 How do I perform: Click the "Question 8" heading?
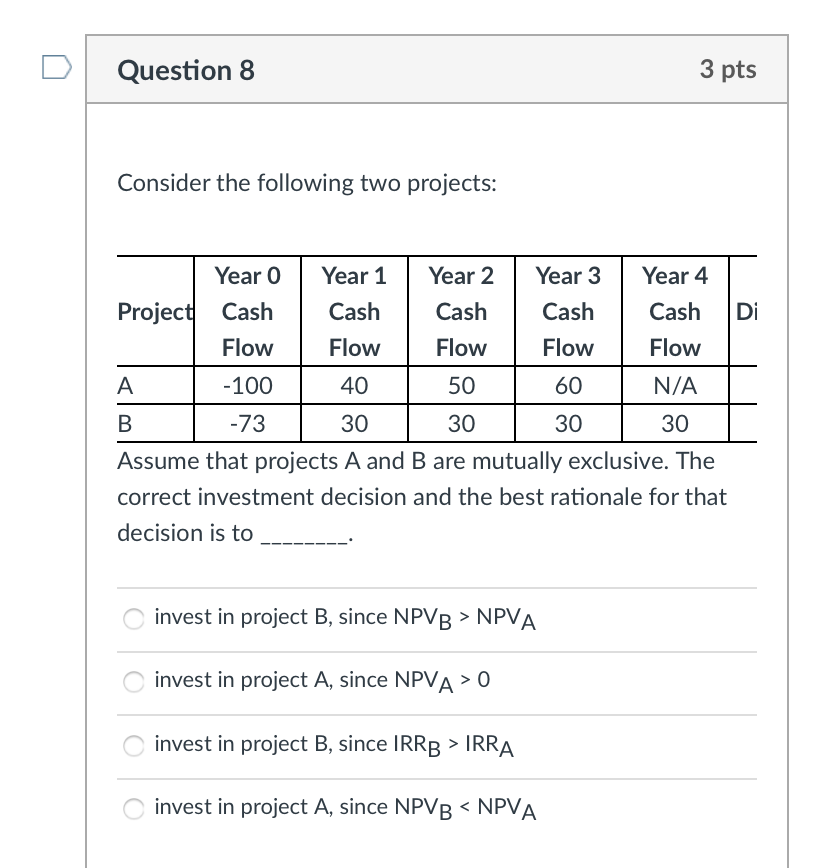tap(184, 70)
